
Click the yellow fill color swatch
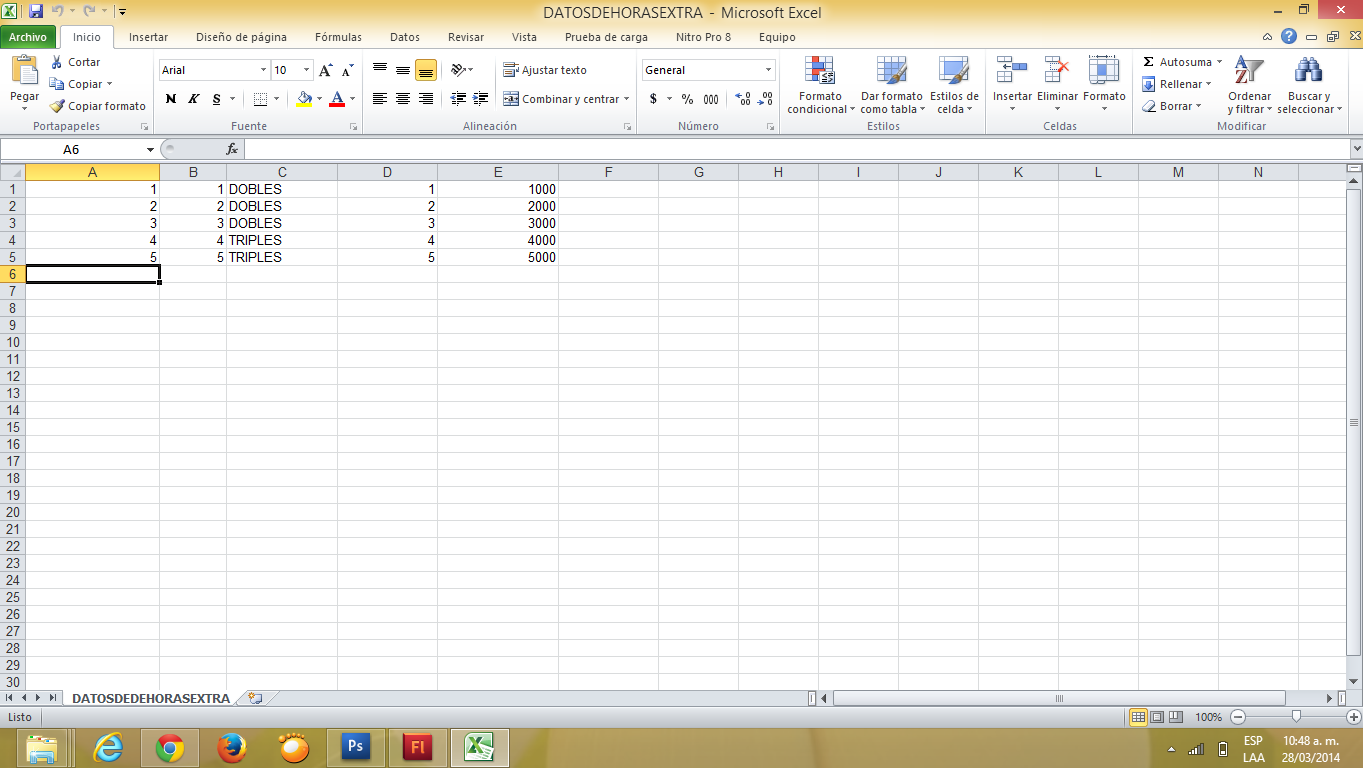pyautogui.click(x=304, y=99)
